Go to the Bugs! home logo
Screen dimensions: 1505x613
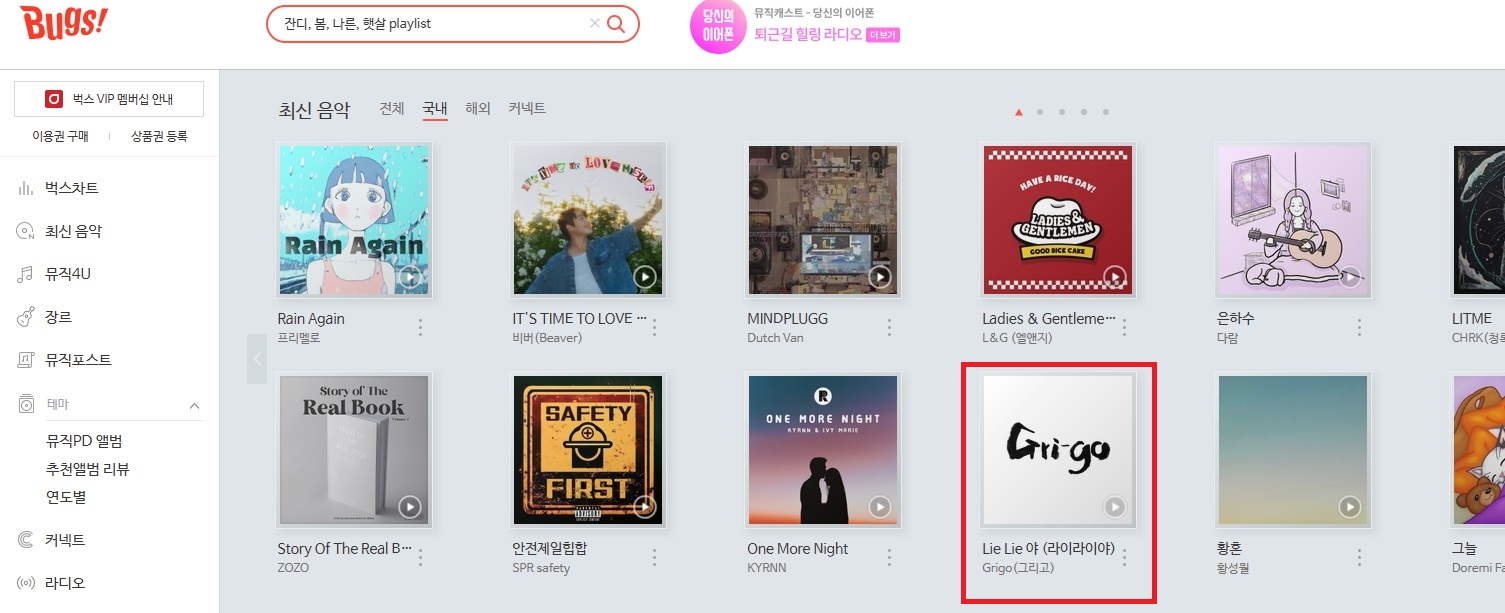pyautogui.click(x=63, y=24)
